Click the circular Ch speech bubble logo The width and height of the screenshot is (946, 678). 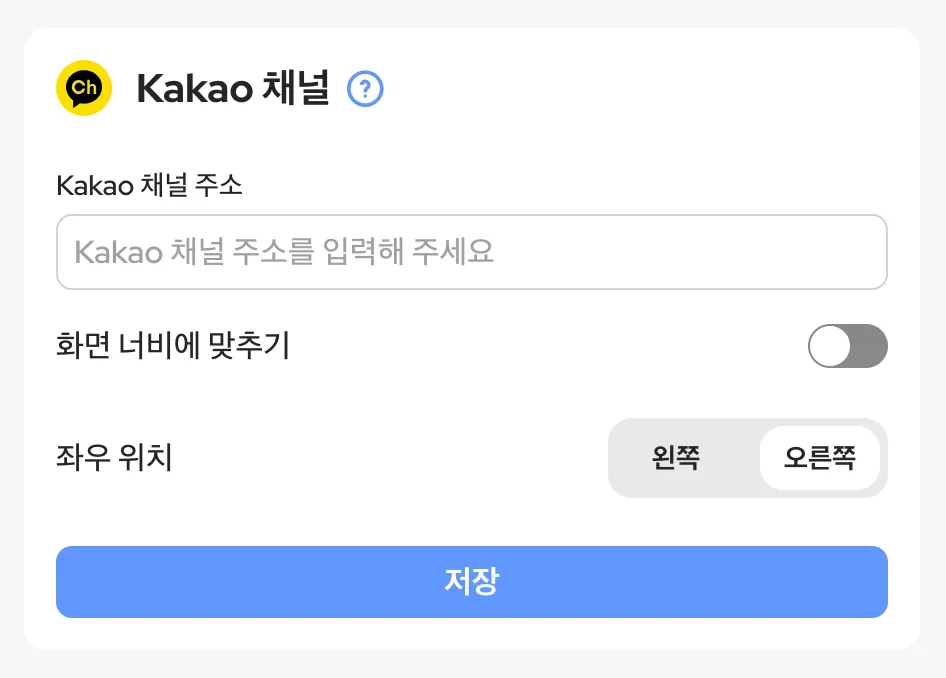point(84,88)
